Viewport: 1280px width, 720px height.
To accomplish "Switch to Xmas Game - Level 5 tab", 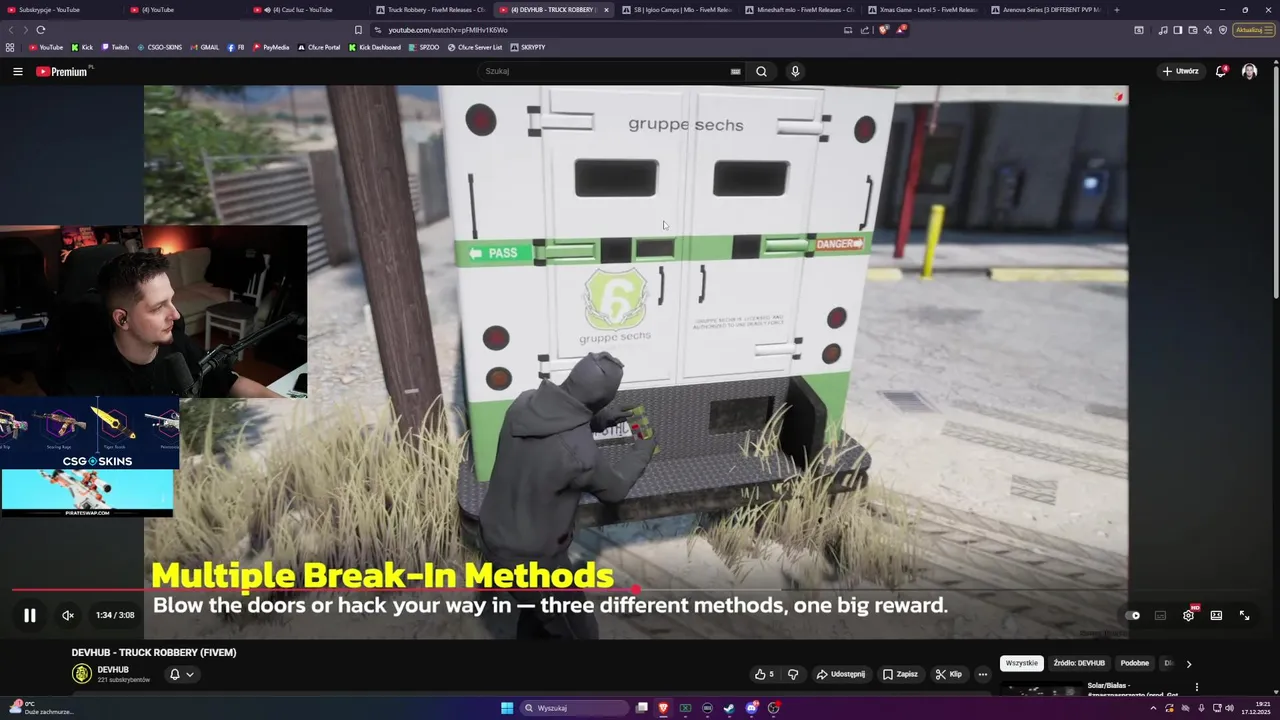I will (920, 10).
